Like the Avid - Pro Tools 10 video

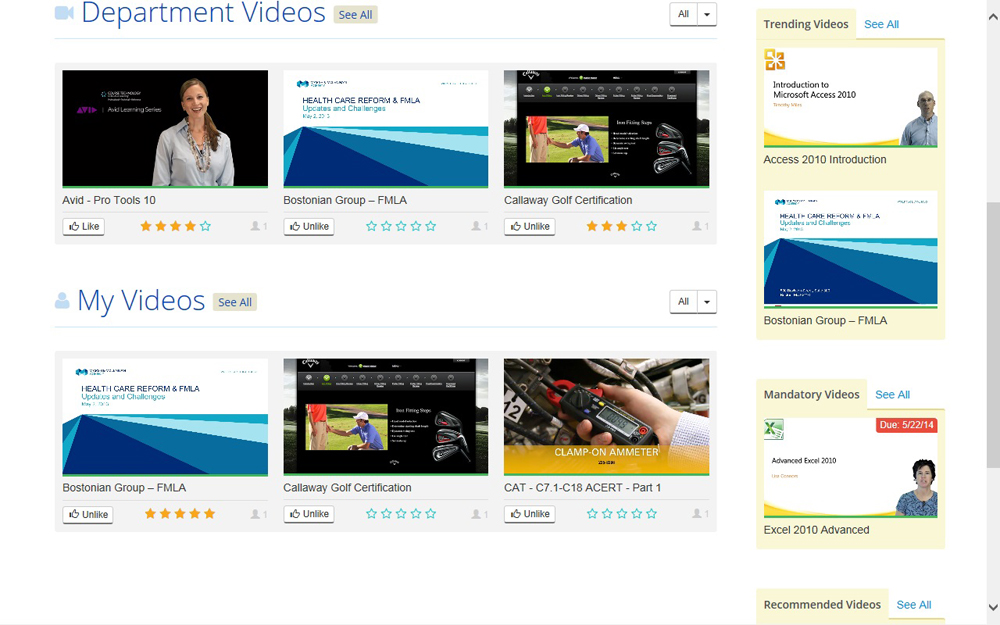pyautogui.click(x=84, y=226)
